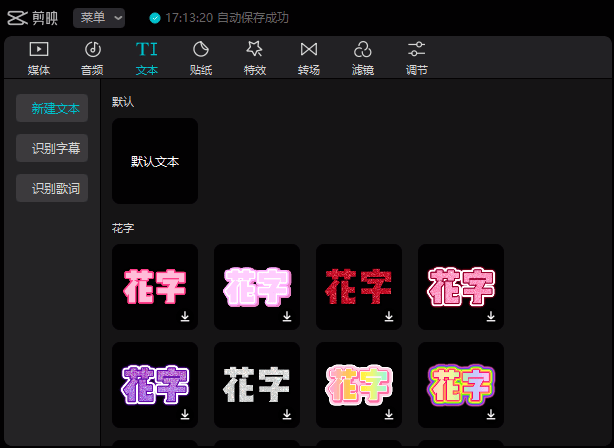
Task: Select the 文本 tab
Action: [x=147, y=58]
